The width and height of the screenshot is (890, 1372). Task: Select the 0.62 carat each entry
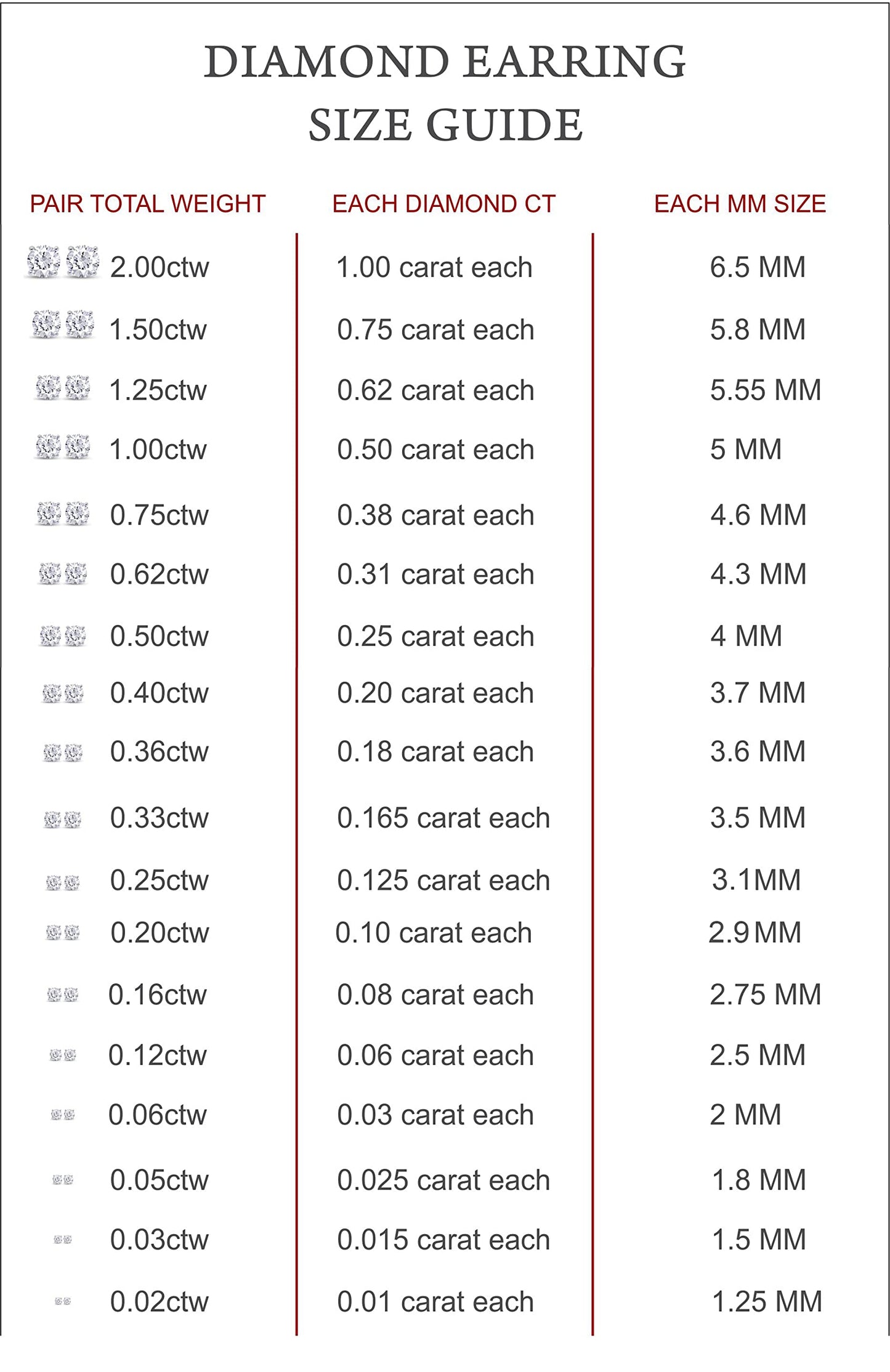coord(435,390)
